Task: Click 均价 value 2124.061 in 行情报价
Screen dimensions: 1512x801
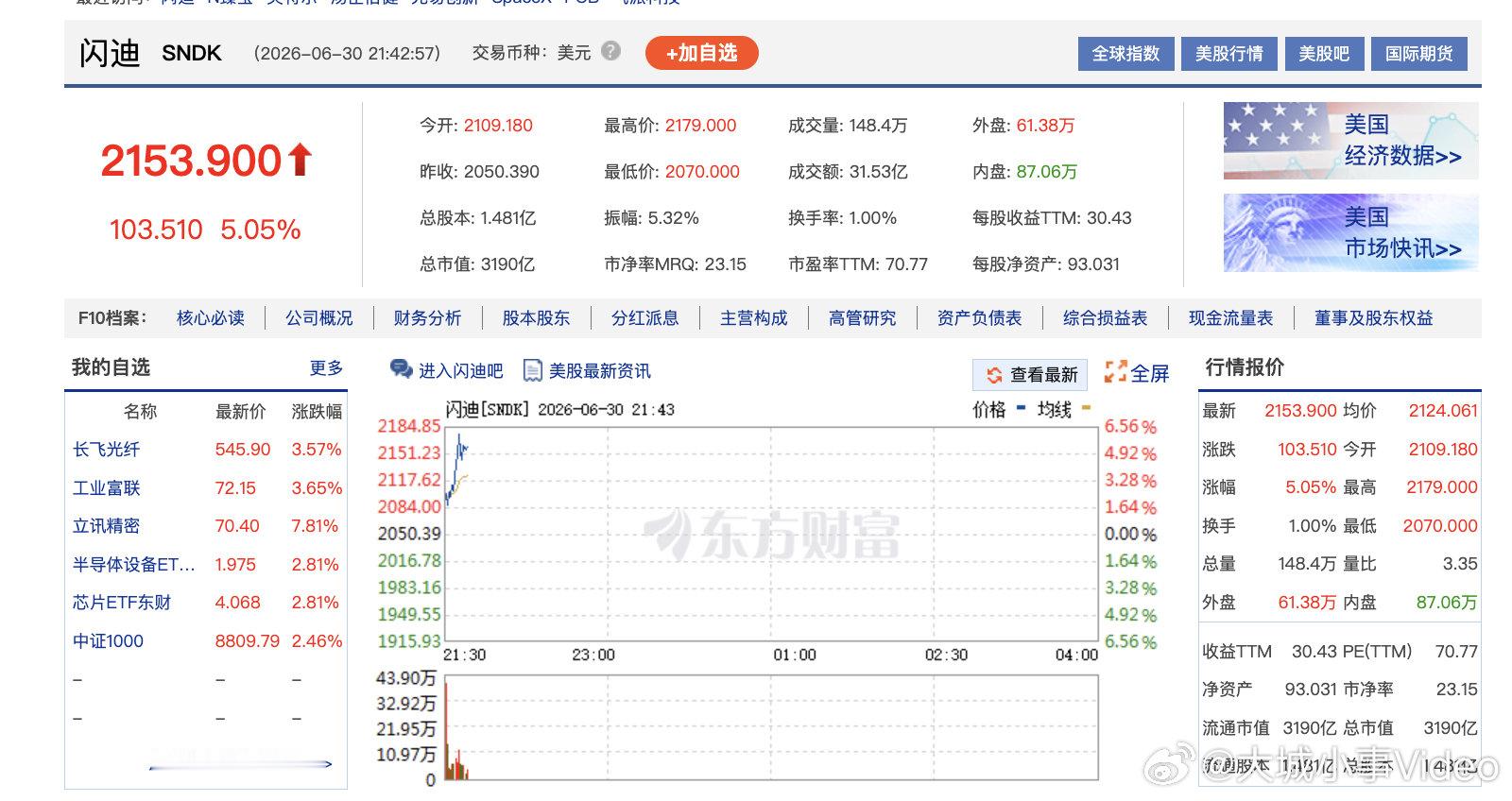Action: pos(1443,411)
